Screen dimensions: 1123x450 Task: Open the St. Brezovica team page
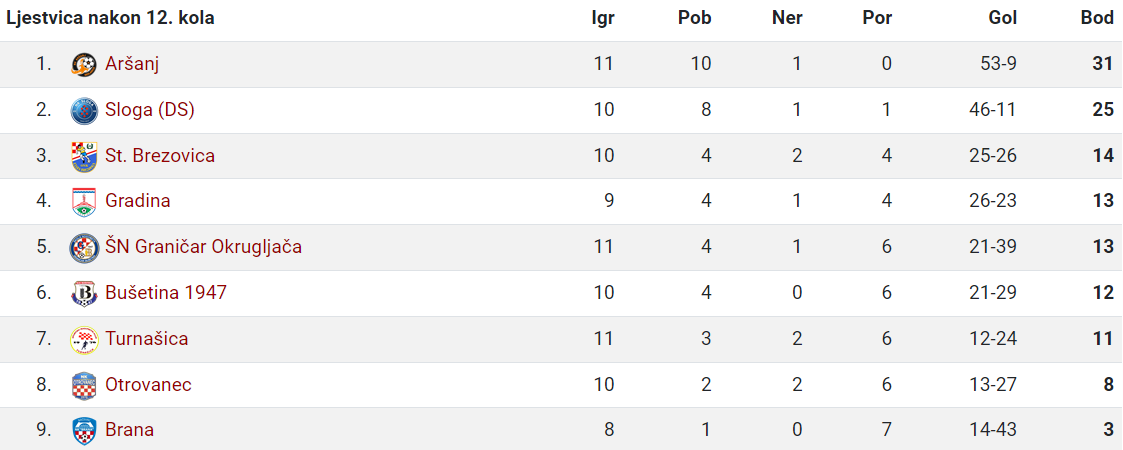(160, 155)
